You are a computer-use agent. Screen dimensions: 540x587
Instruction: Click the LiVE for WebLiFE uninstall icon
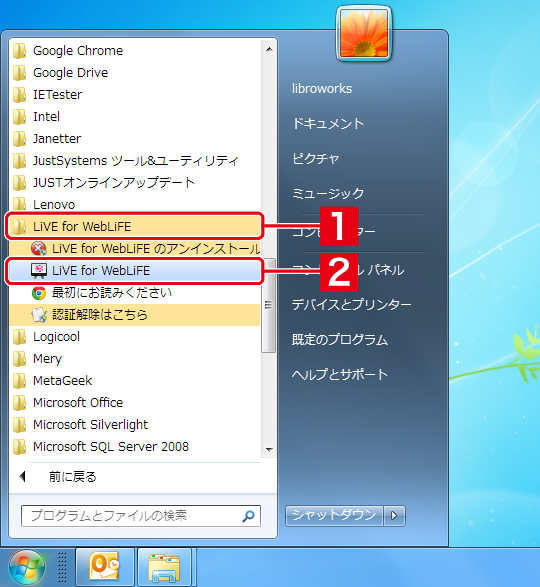pos(39,249)
